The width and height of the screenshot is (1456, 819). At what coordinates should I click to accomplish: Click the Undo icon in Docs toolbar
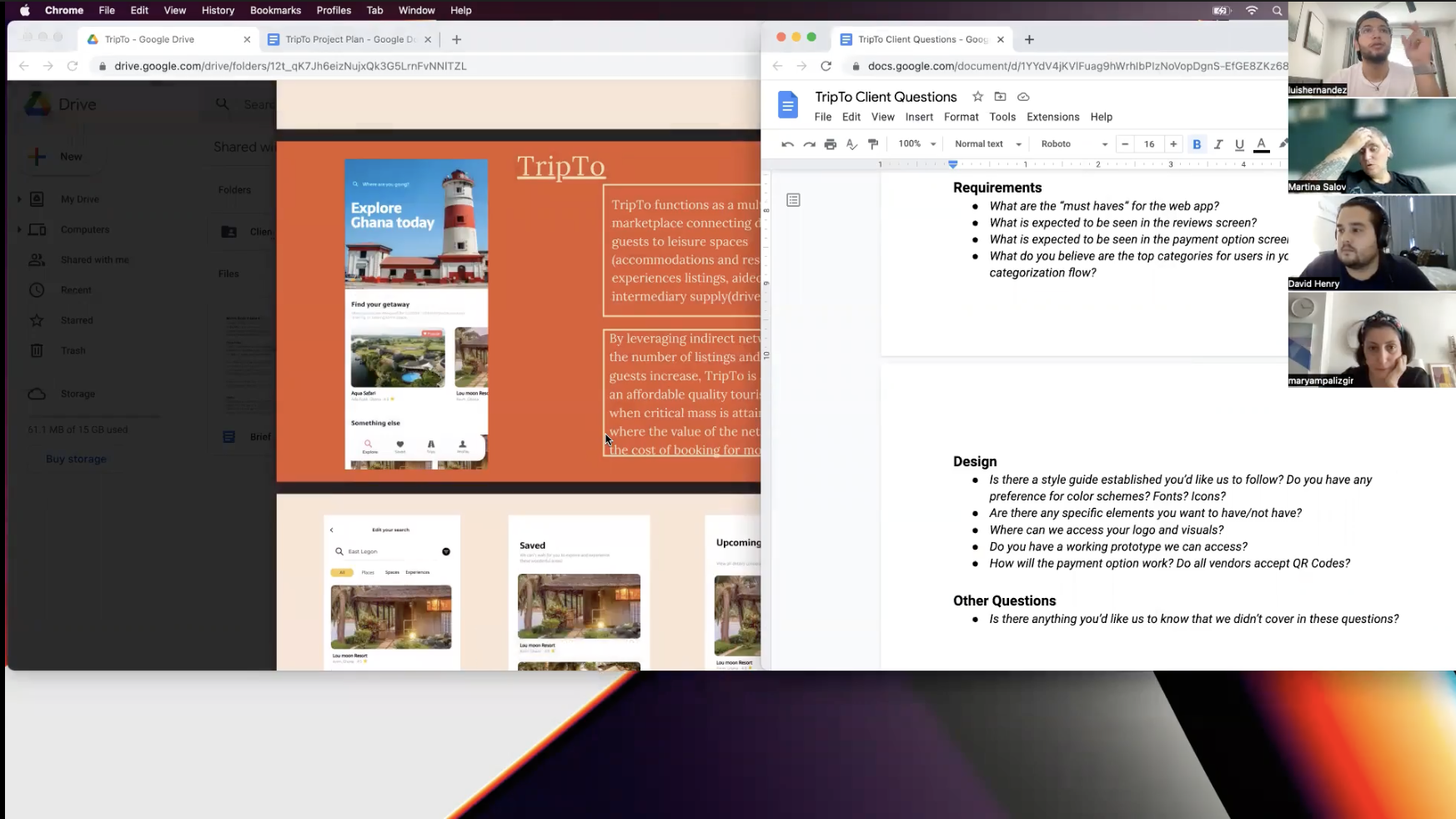coord(787,144)
